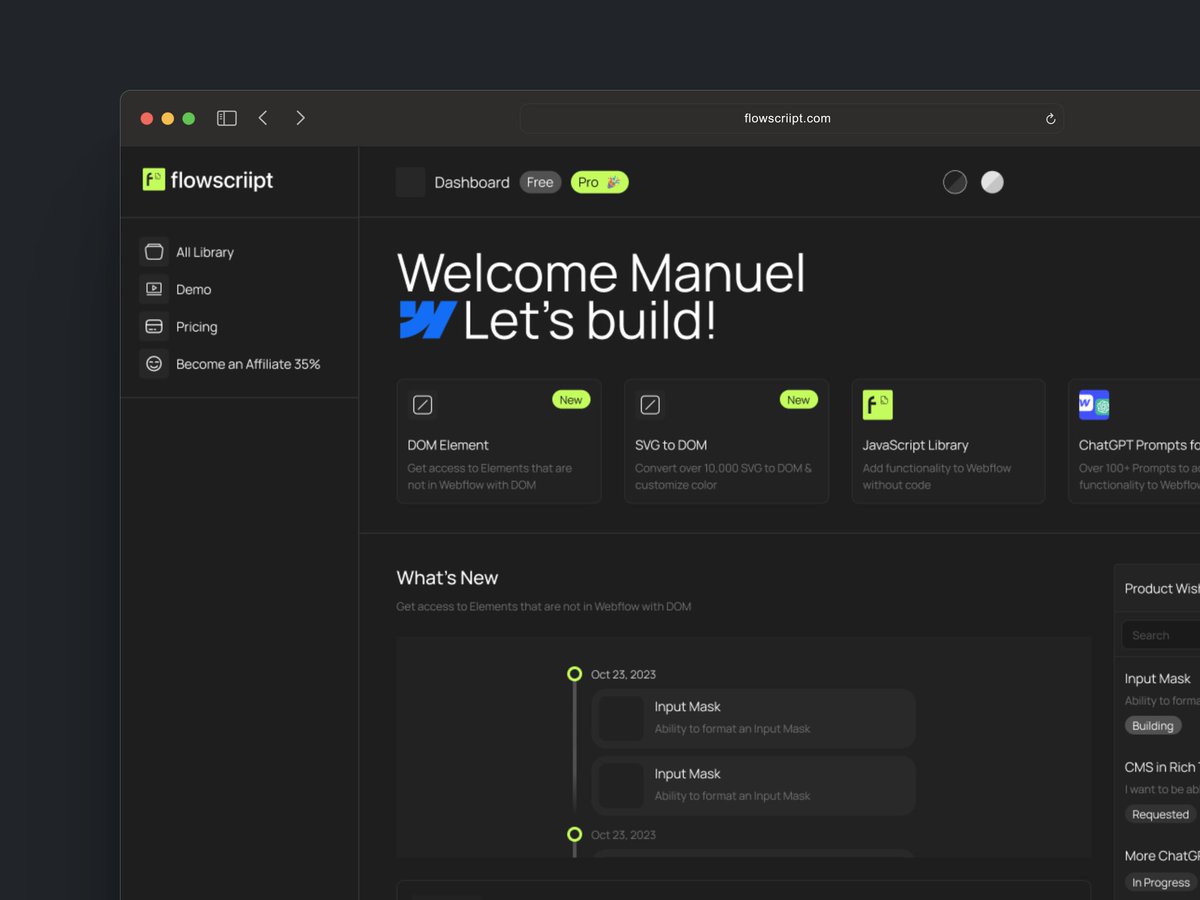Select the Demo menu item
Image resolution: width=1200 pixels, height=900 pixels.
click(194, 289)
